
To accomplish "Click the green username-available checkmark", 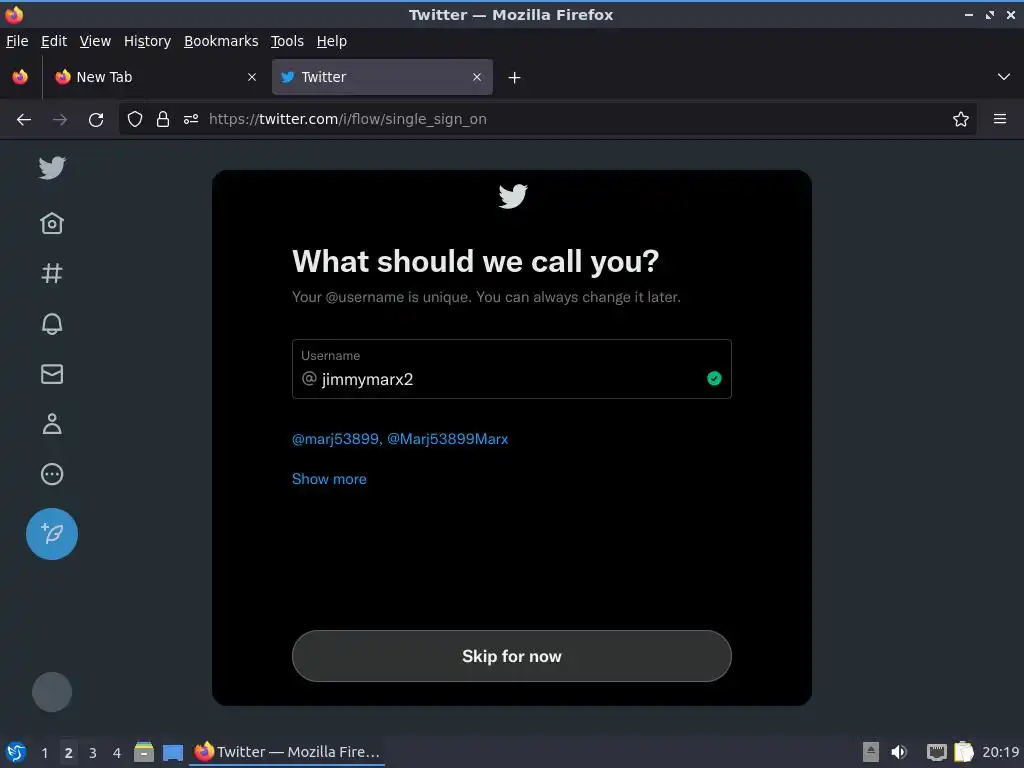I will coord(714,379).
